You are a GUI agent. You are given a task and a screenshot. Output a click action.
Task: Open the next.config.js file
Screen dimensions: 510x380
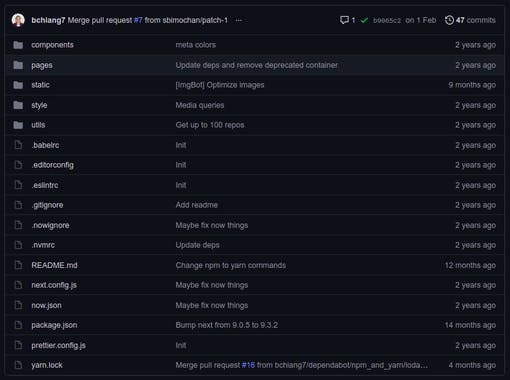pos(54,285)
